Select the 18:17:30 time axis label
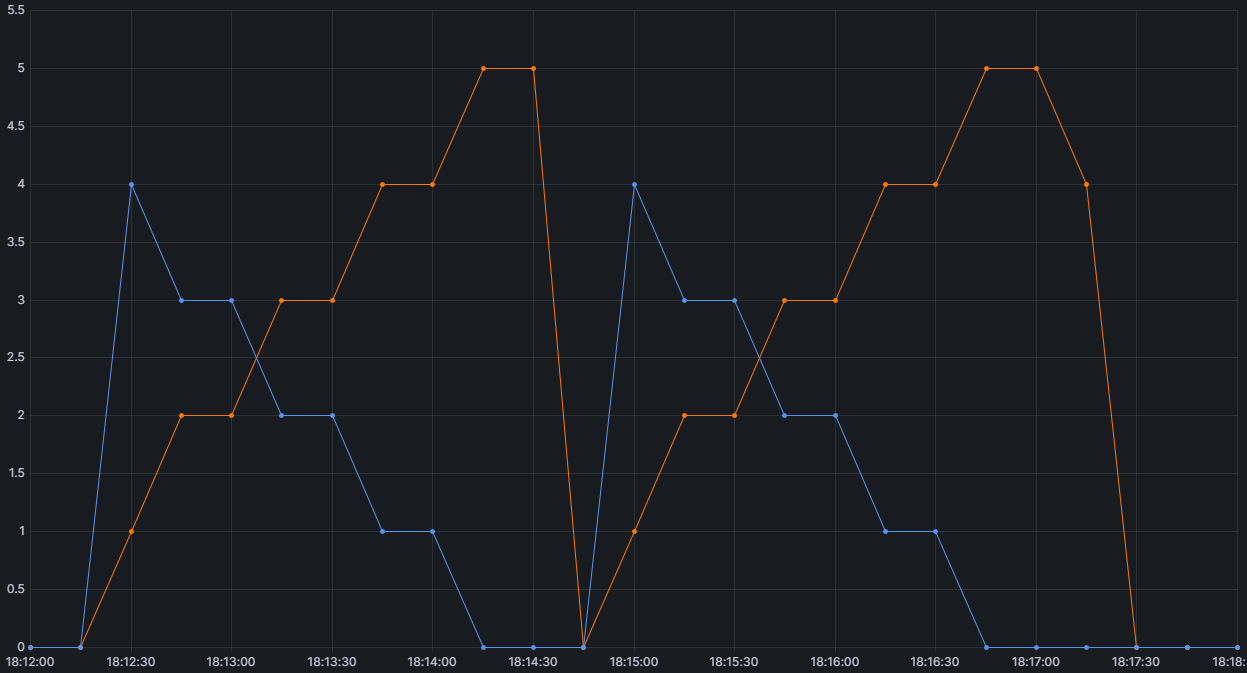 pyautogui.click(x=1136, y=661)
